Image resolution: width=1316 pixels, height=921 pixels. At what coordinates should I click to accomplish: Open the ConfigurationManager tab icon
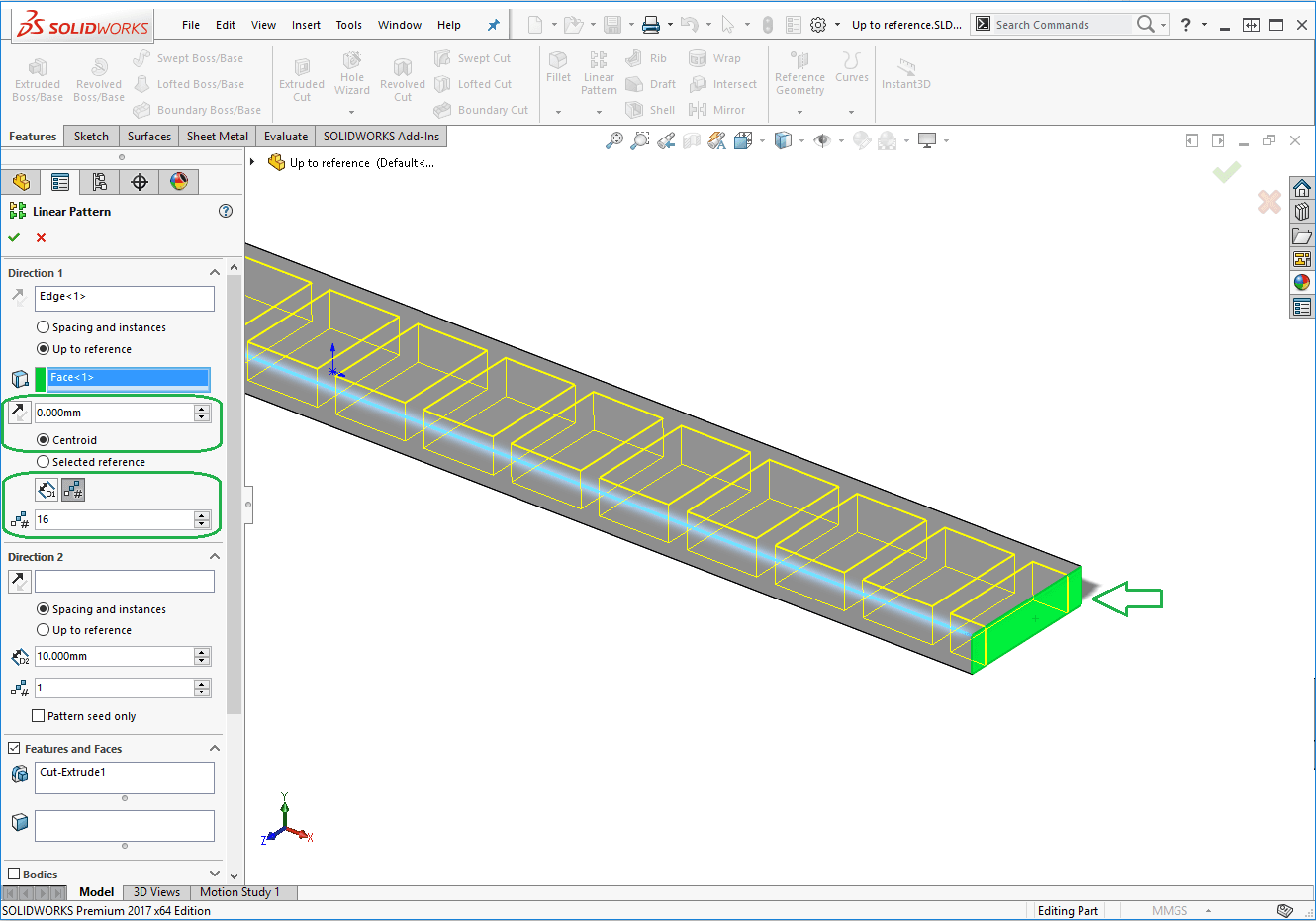coord(100,182)
